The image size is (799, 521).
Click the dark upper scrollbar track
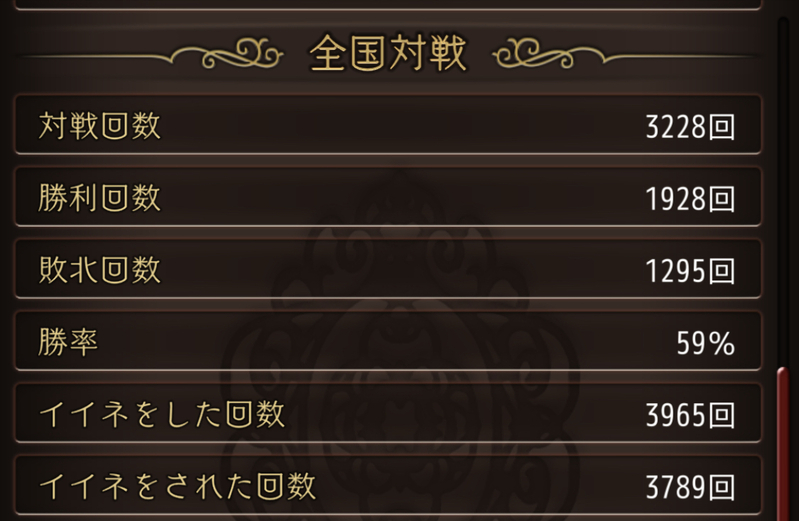pyautogui.click(x=783, y=180)
